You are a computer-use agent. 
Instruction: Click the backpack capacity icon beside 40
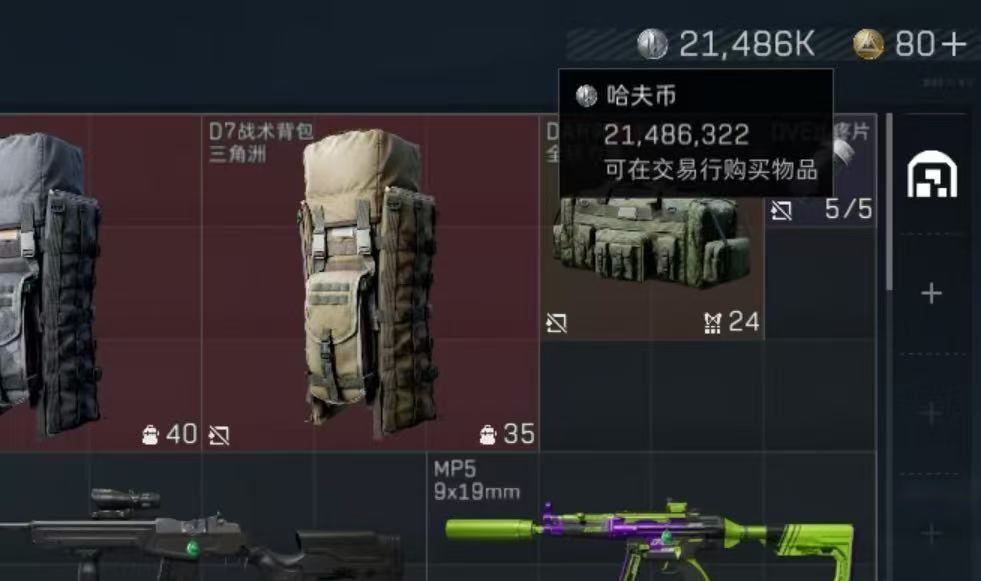coord(150,434)
